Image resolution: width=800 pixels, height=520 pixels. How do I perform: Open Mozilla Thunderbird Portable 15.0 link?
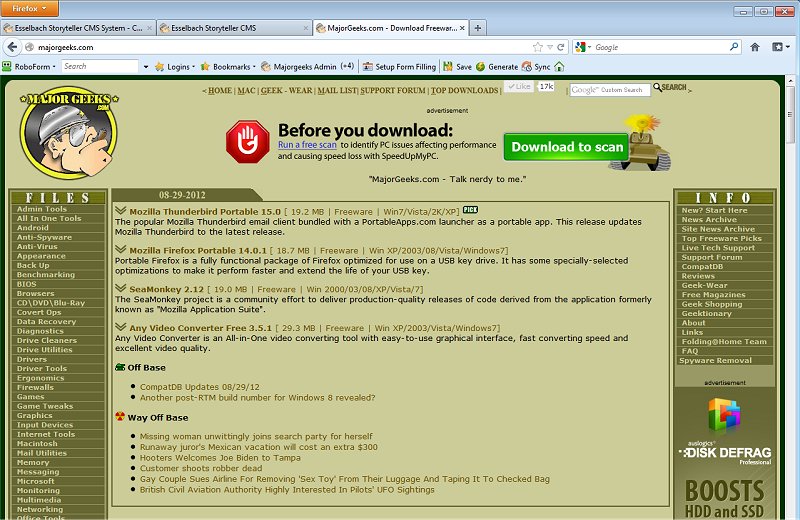click(x=205, y=211)
